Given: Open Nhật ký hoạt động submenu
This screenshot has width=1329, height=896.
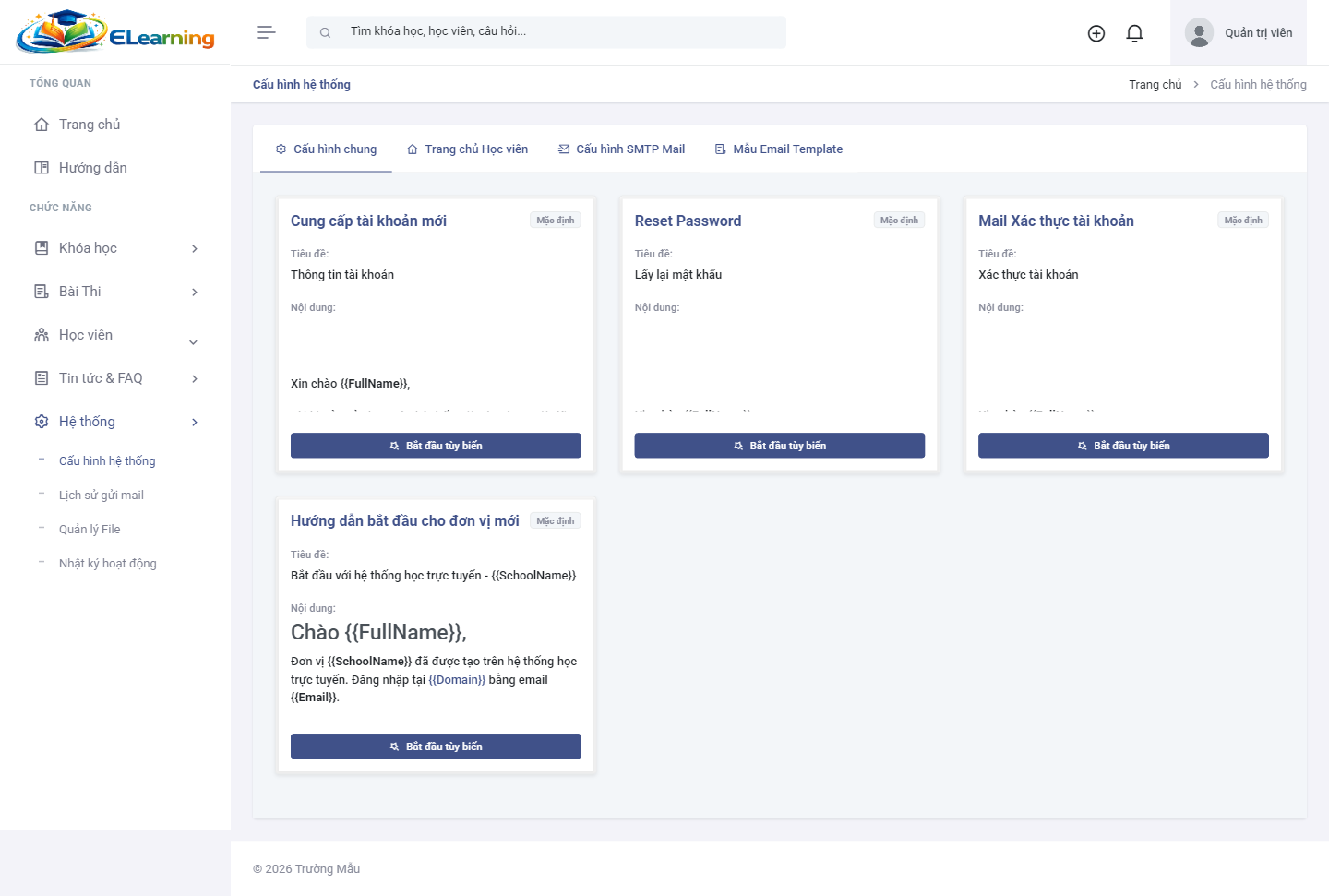Looking at the screenshot, I should pyautogui.click(x=108, y=563).
